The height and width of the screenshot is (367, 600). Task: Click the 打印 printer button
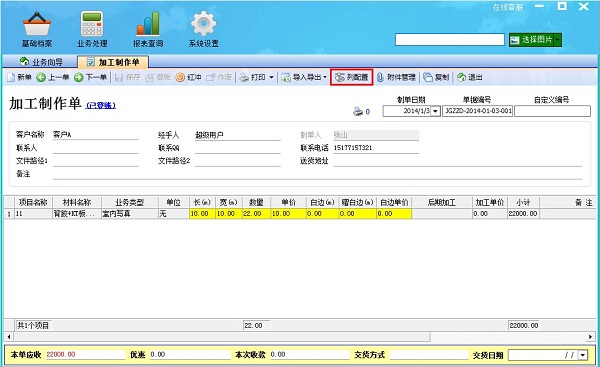pyautogui.click(x=252, y=77)
